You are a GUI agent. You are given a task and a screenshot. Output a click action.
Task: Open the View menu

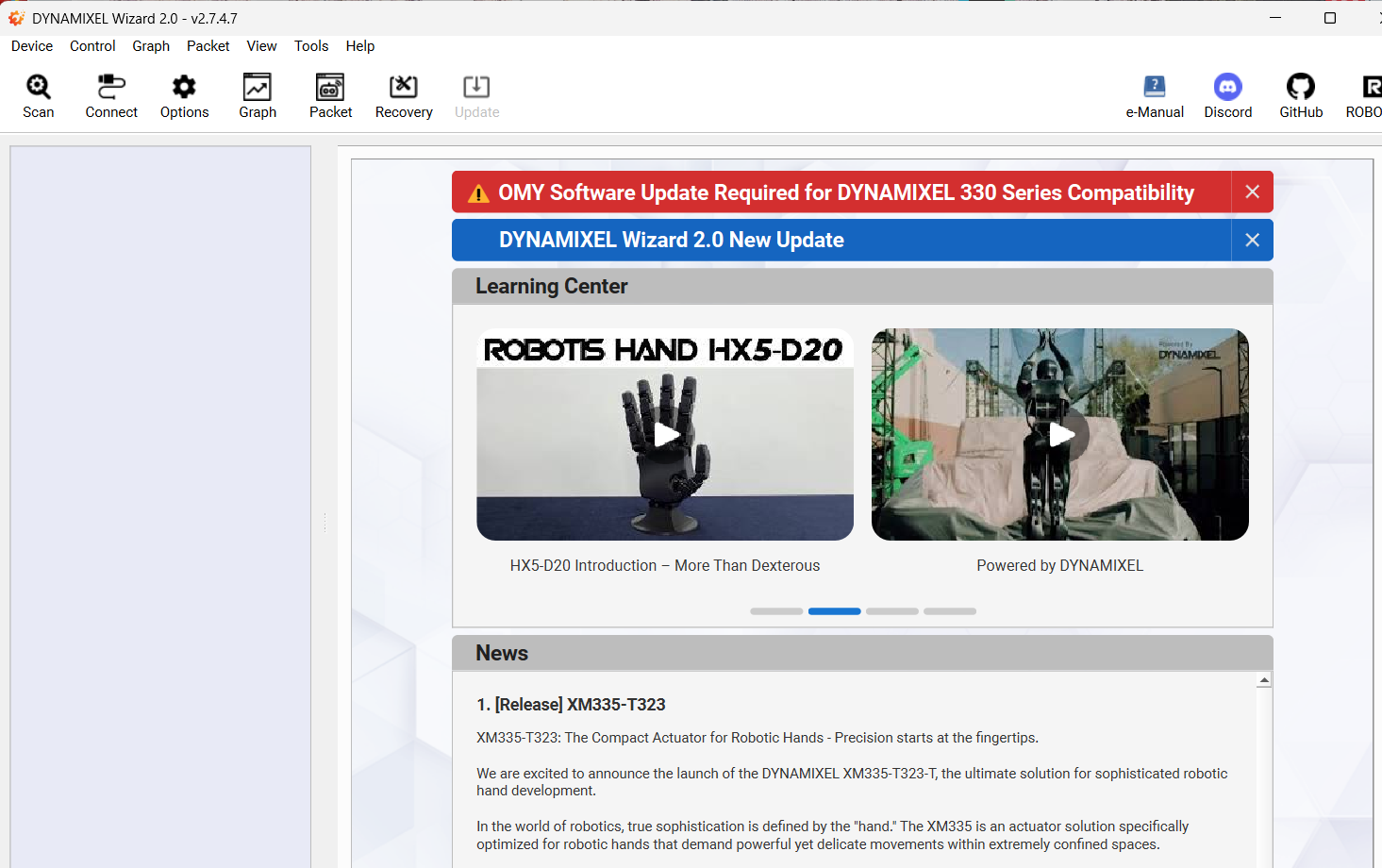(262, 46)
